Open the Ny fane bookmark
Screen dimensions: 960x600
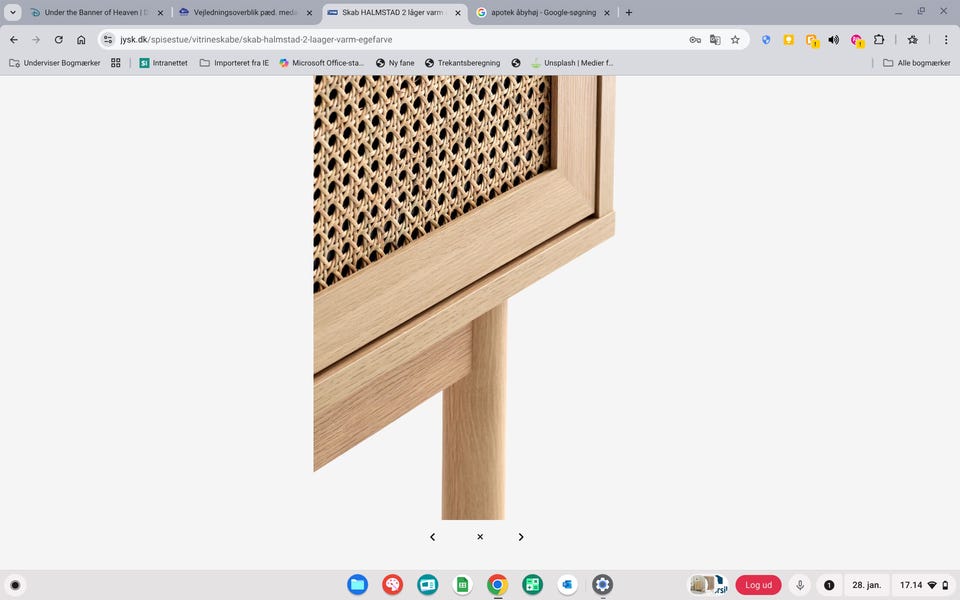[395, 63]
